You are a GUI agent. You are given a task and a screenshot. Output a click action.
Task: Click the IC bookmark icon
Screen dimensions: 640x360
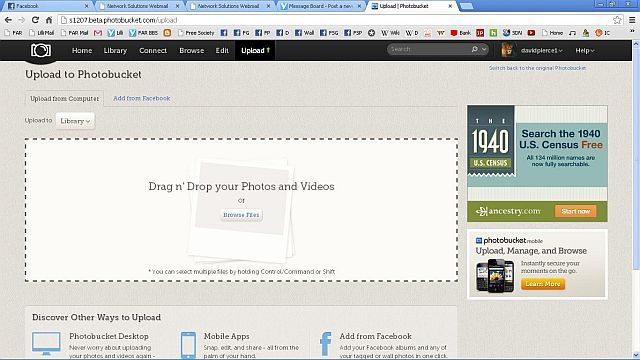(603, 33)
